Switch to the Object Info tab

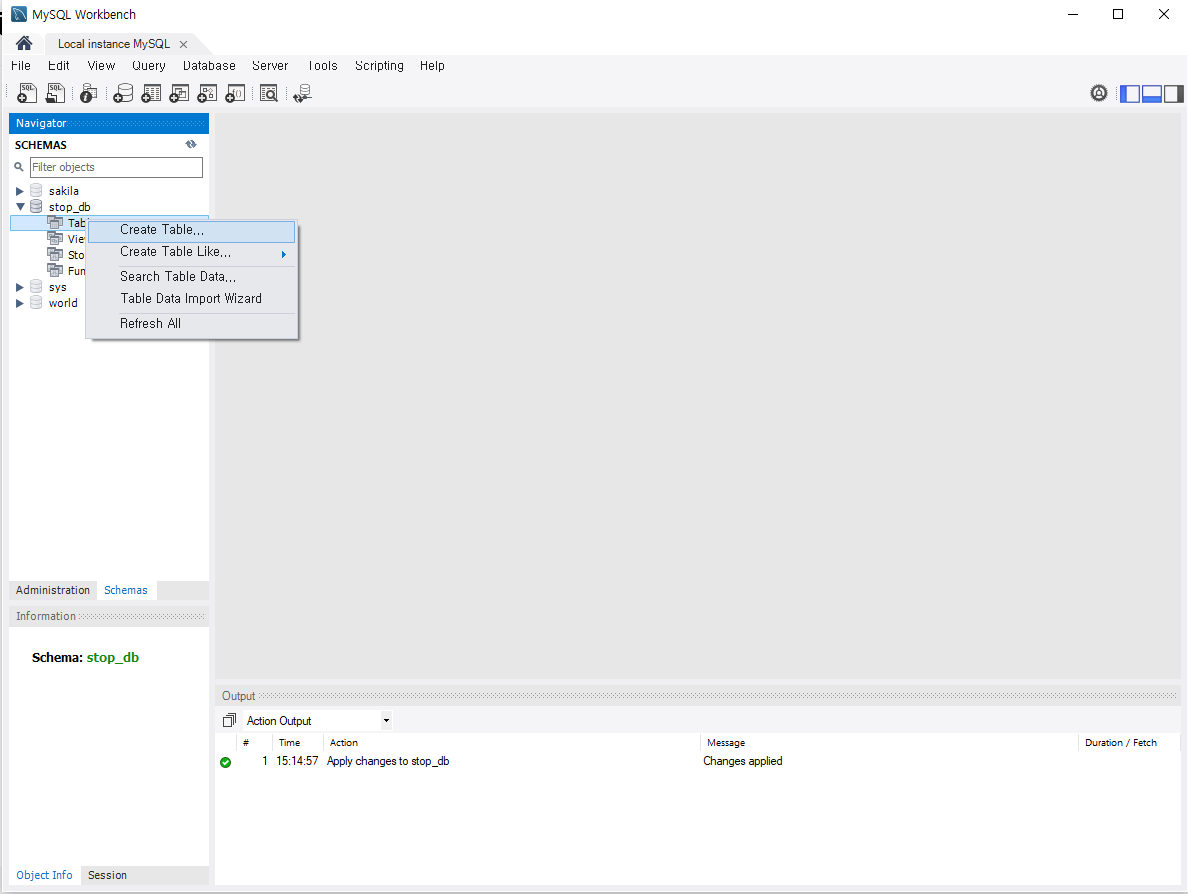[44, 875]
